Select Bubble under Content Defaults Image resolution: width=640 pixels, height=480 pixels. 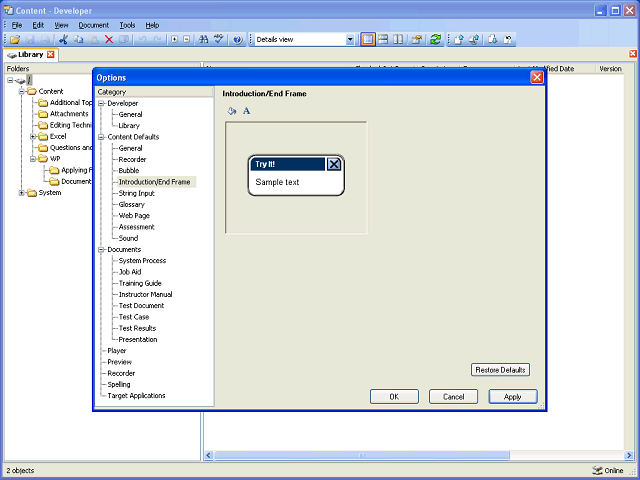pos(129,171)
